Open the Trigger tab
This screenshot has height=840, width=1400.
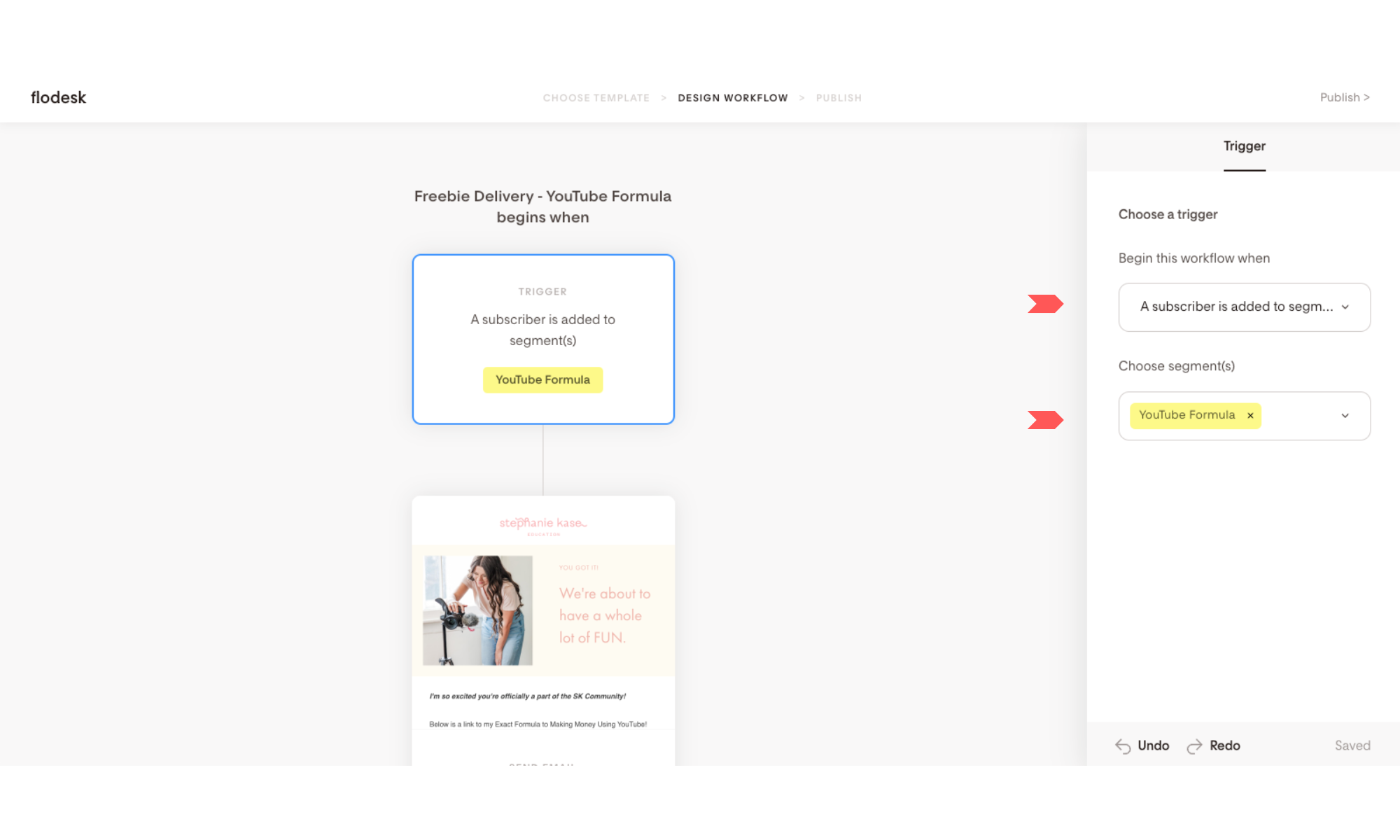click(1244, 146)
